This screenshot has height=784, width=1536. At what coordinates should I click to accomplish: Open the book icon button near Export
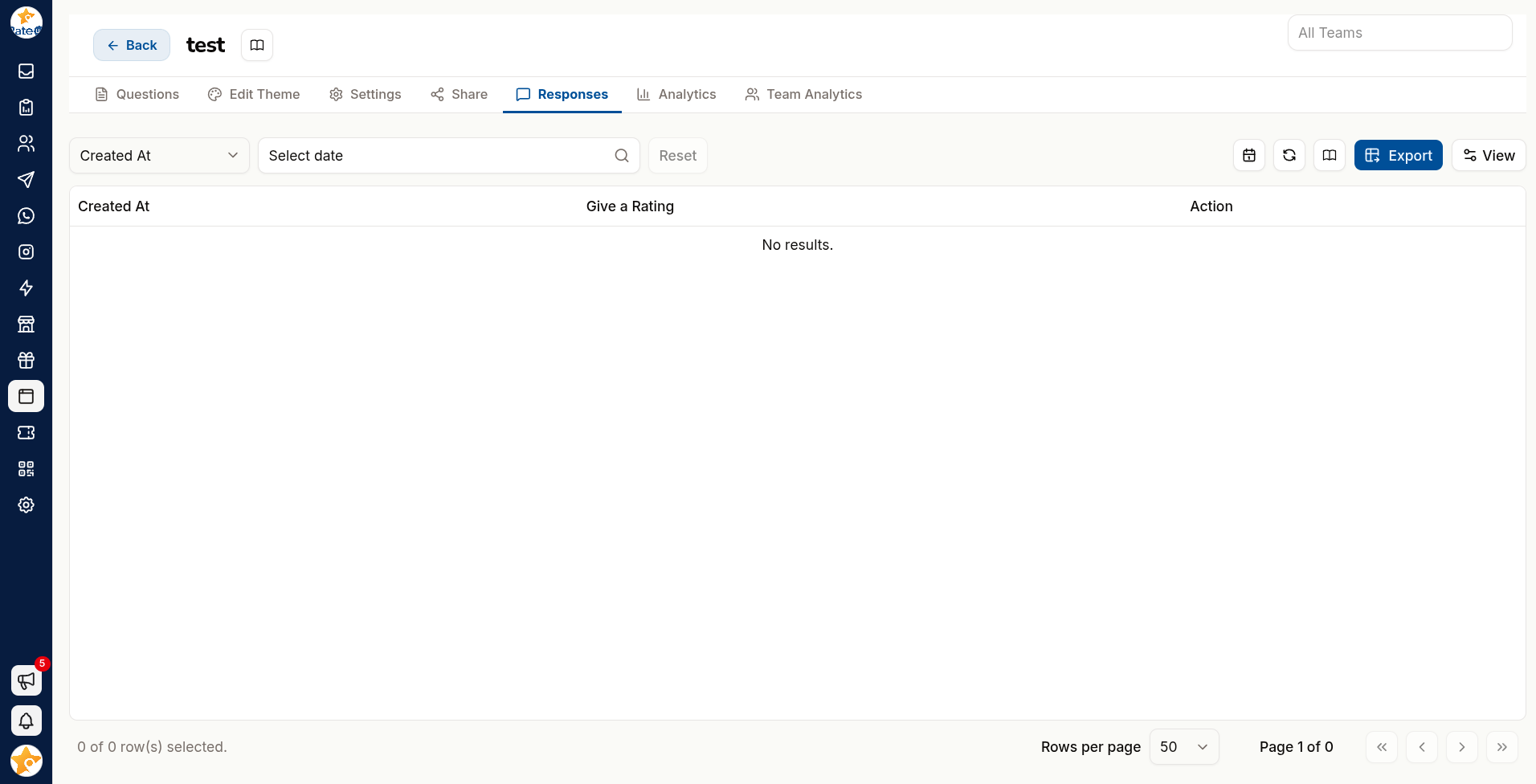(1330, 155)
